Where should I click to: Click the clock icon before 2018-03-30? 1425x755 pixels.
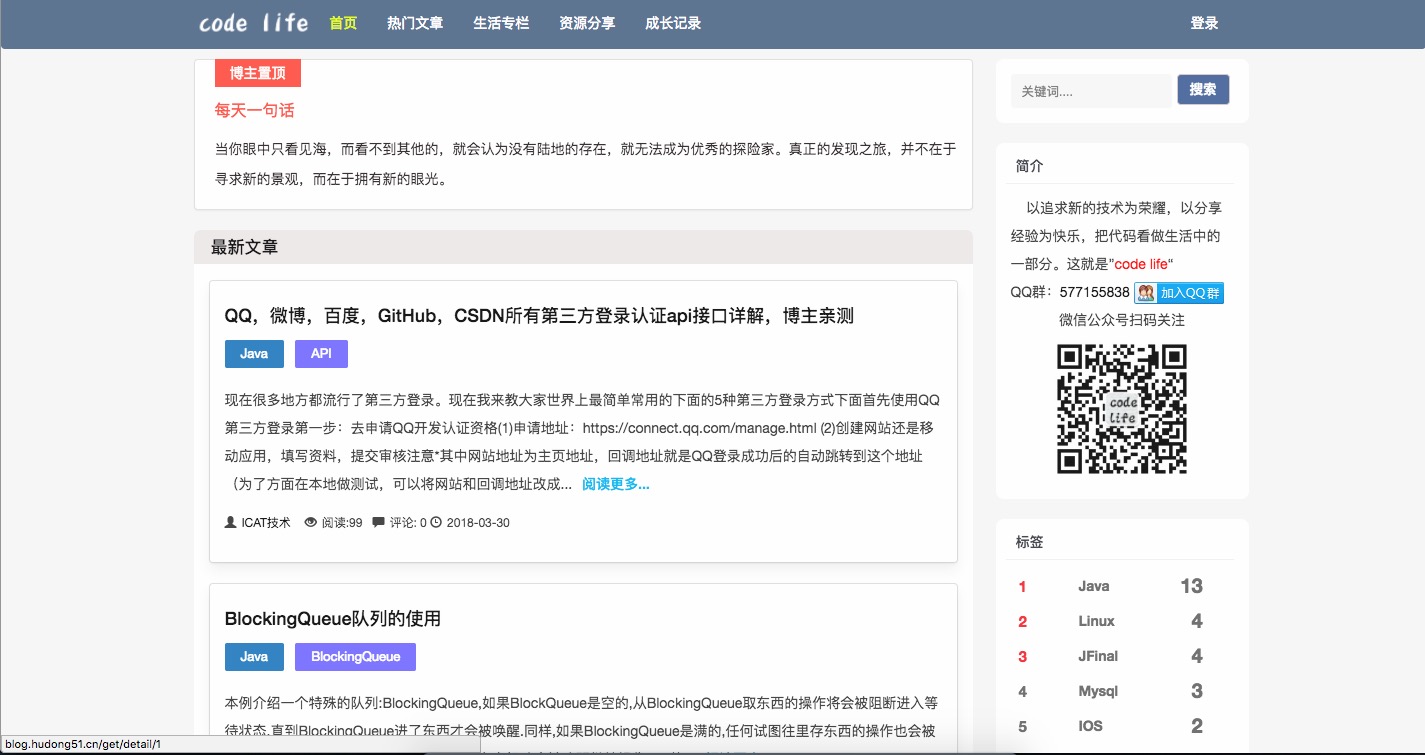436,522
